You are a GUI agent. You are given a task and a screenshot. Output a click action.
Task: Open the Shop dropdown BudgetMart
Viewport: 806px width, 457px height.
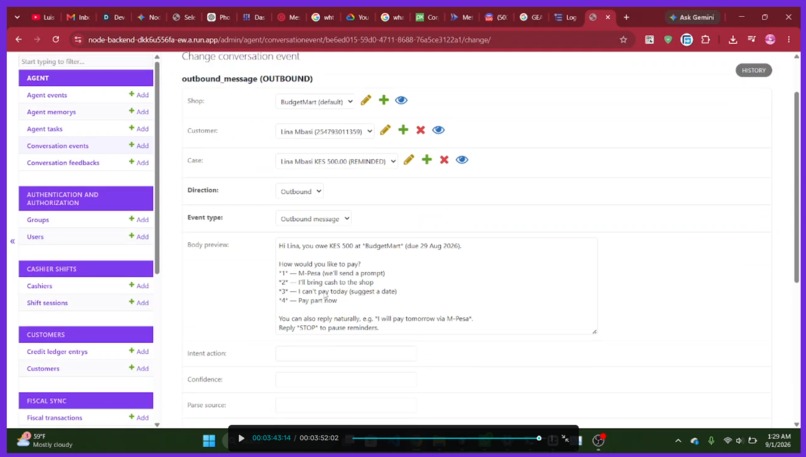pos(315,101)
